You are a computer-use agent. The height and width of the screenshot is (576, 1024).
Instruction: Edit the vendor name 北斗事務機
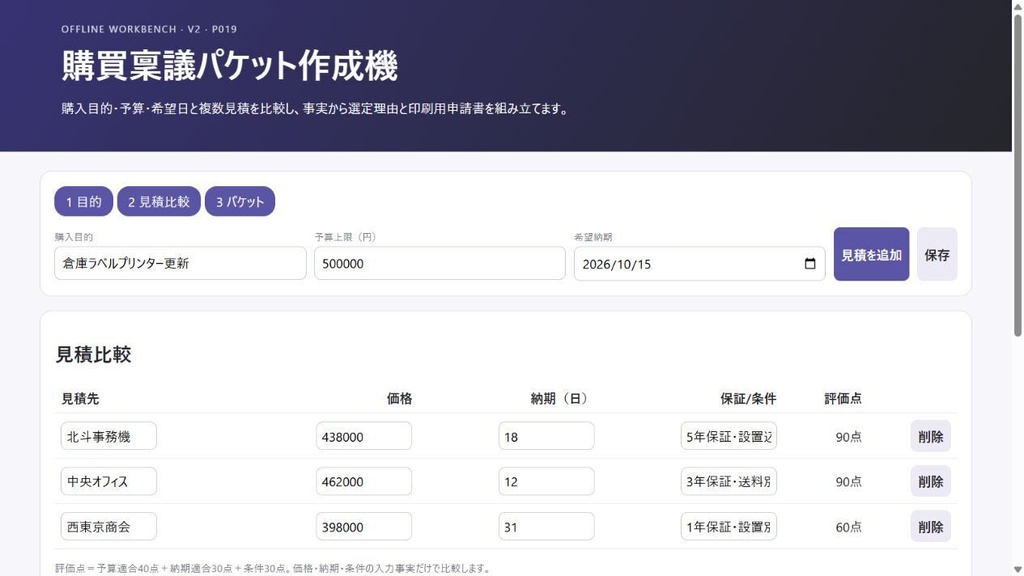tap(108, 436)
